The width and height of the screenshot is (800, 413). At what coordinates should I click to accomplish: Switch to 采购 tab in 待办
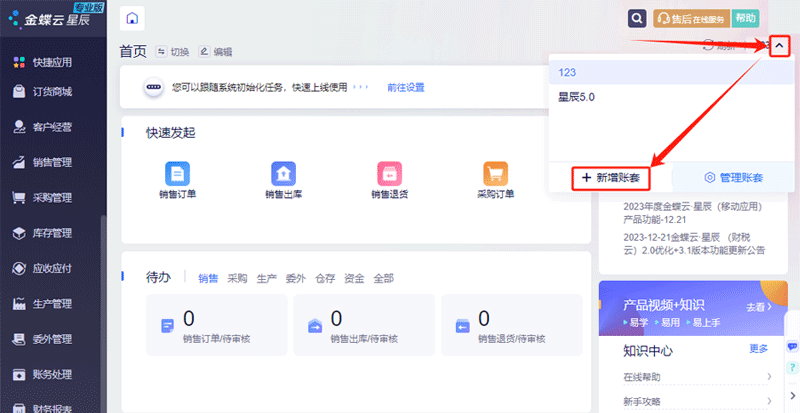pyautogui.click(x=237, y=278)
